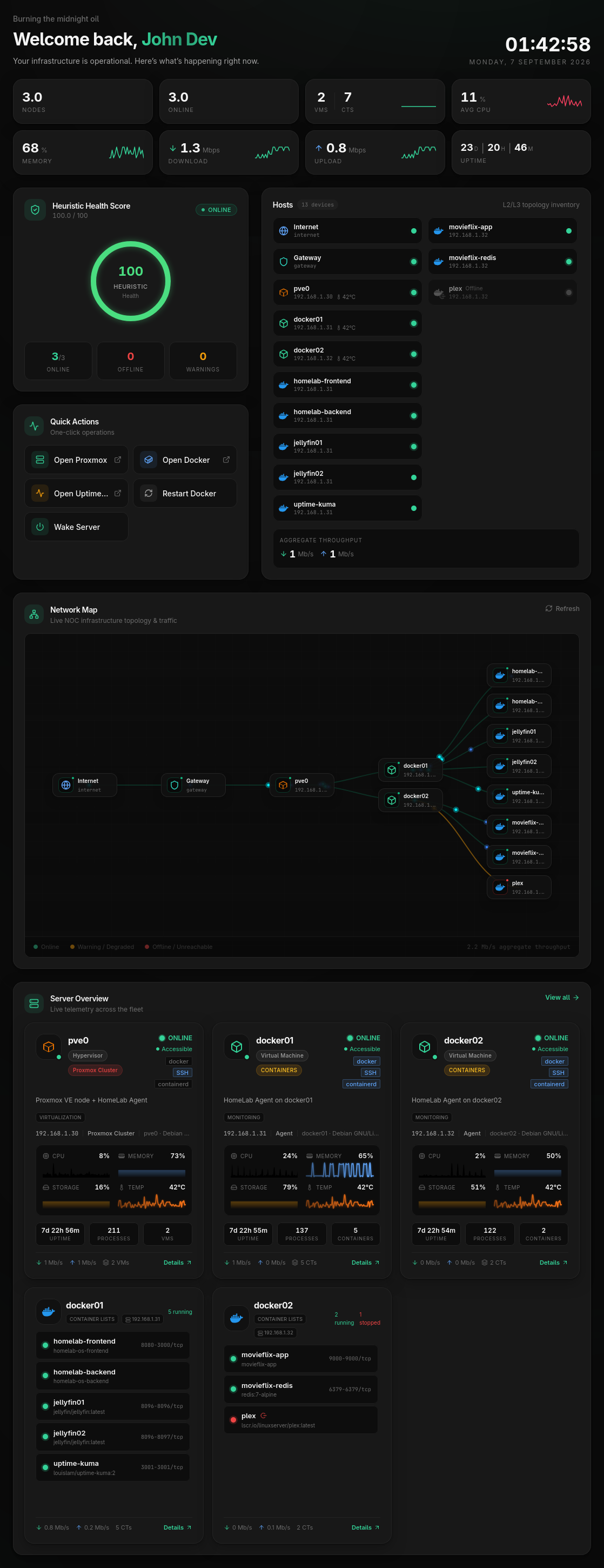
Task: Open jellyfin01 container row in docker01 list
Action: tap(113, 1406)
